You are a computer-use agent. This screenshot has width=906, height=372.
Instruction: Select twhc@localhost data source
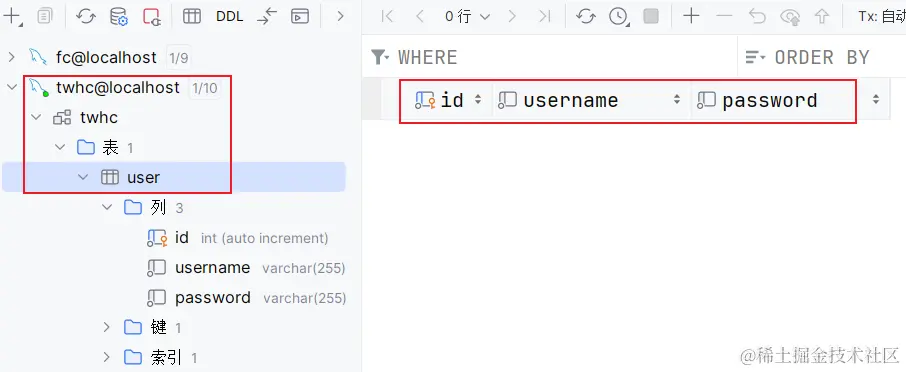[118, 87]
